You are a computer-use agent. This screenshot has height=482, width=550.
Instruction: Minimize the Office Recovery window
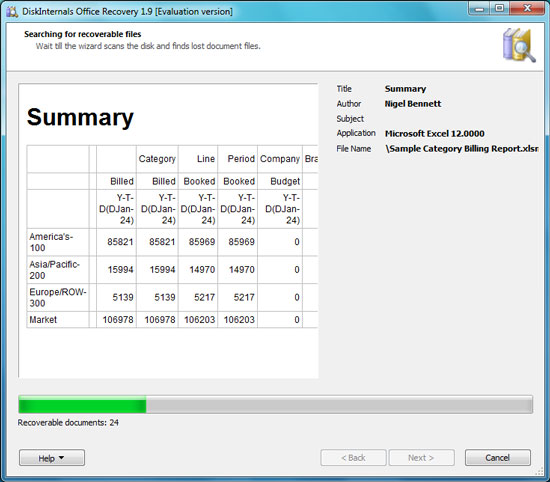tap(479, 8)
